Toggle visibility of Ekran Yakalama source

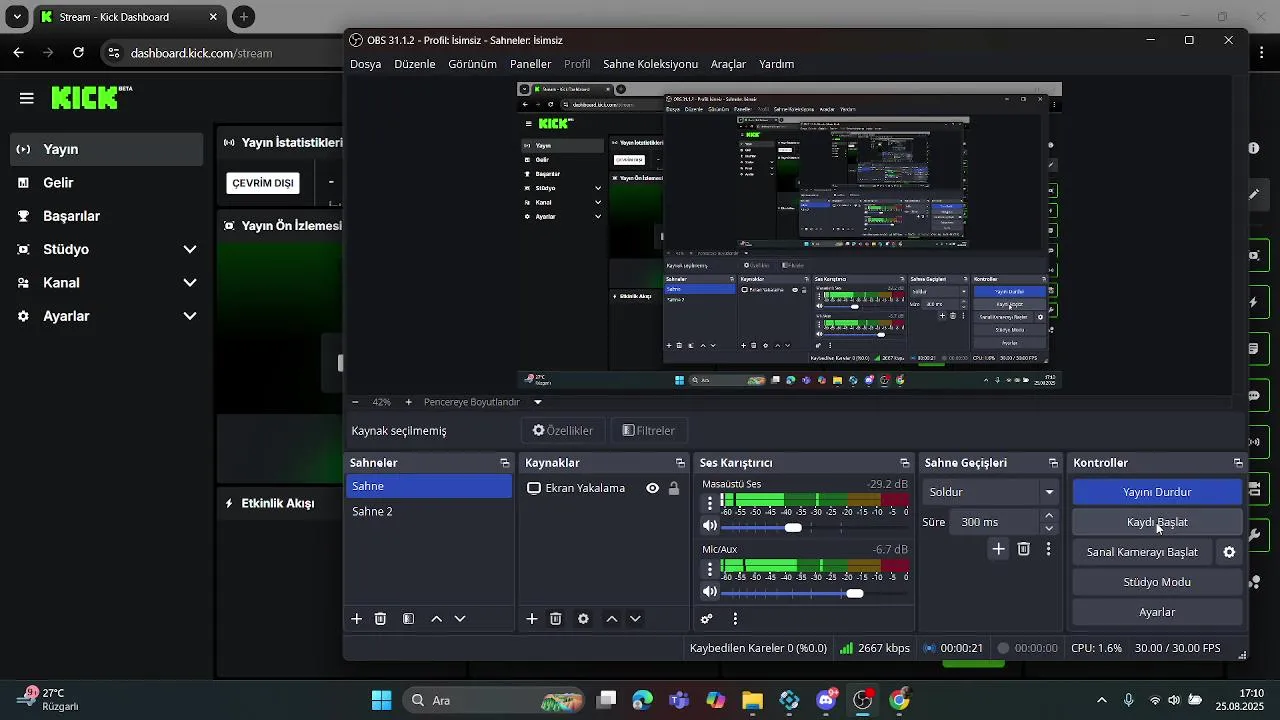[652, 488]
